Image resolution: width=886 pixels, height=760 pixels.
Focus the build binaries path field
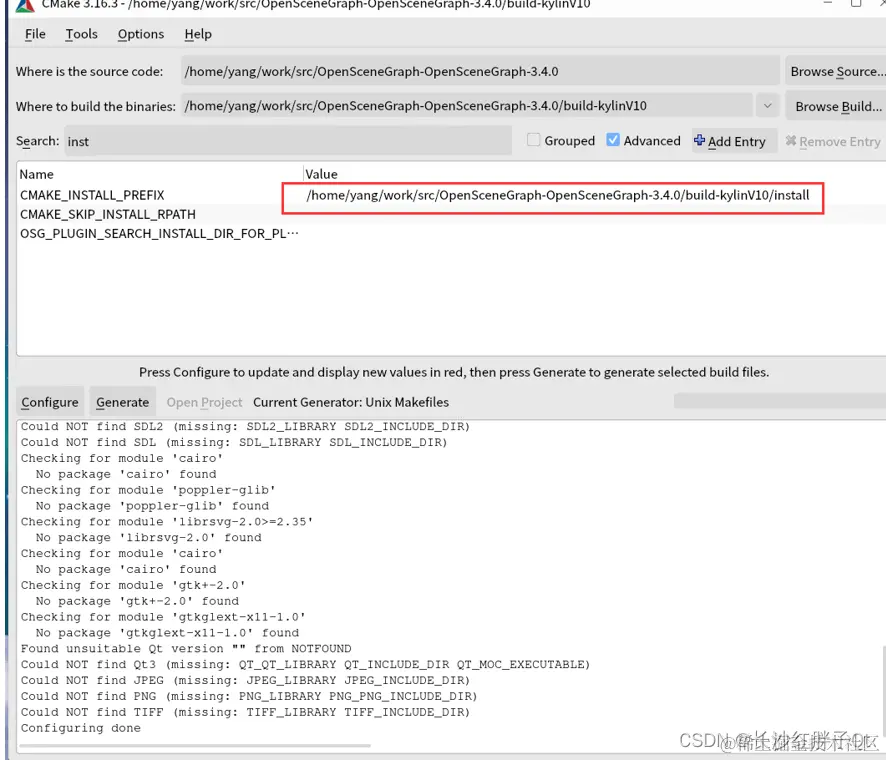(467, 106)
